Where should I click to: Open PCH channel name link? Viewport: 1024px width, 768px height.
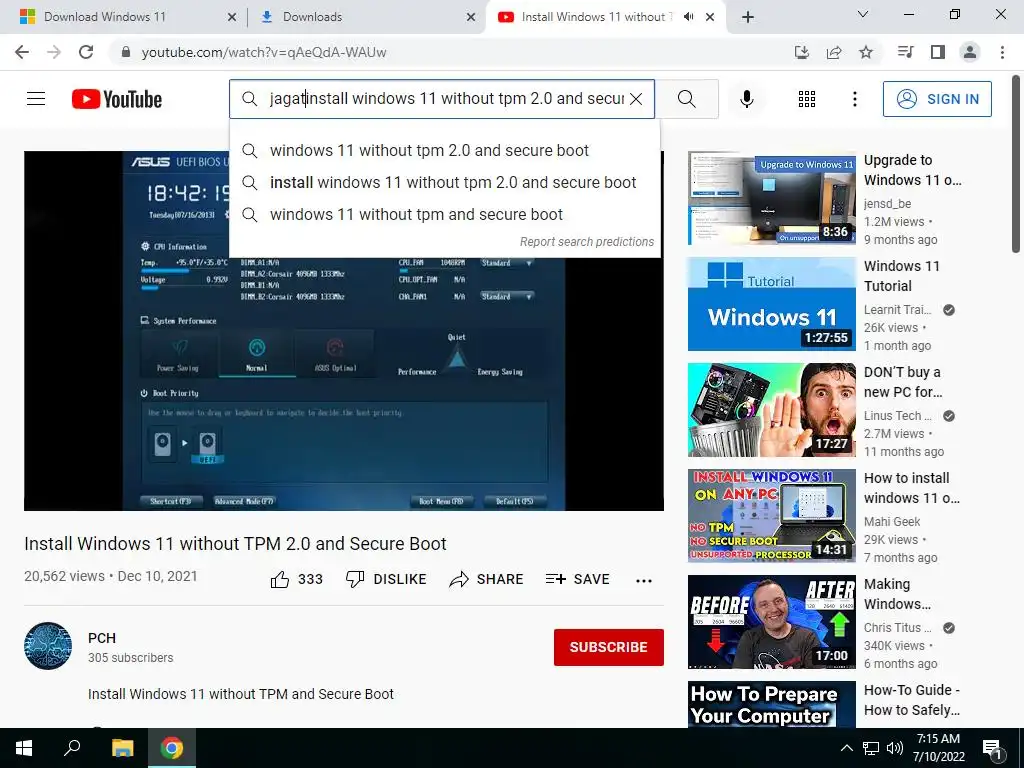102,638
